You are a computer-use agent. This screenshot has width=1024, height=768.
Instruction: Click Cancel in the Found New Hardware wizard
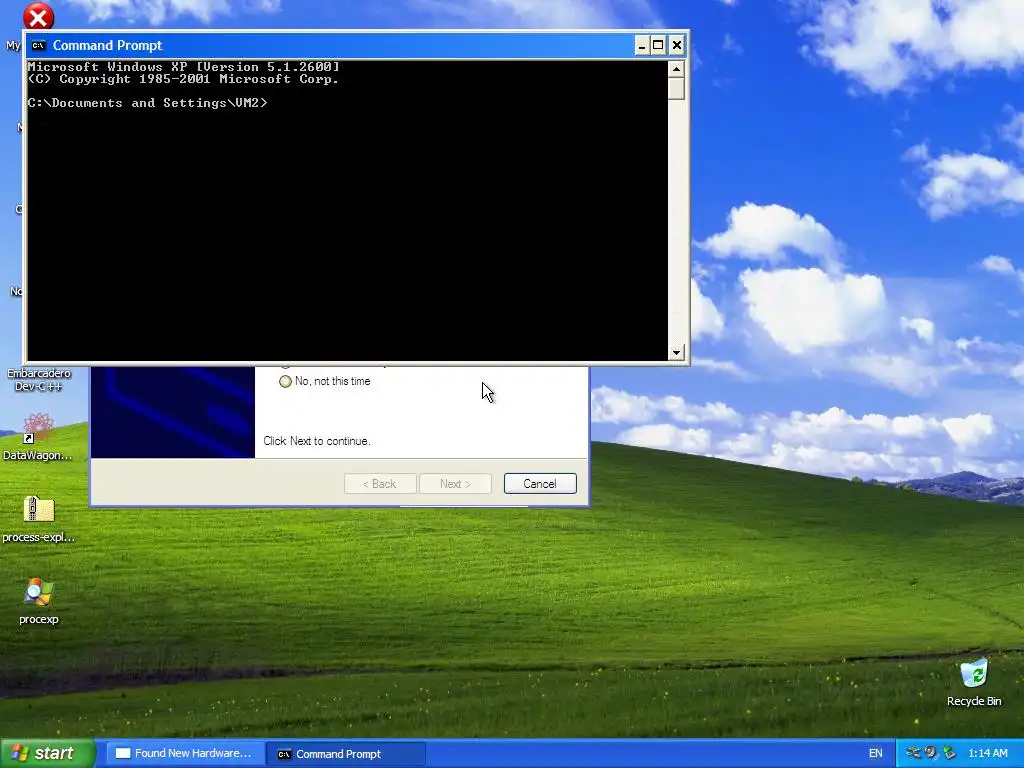(x=540, y=484)
